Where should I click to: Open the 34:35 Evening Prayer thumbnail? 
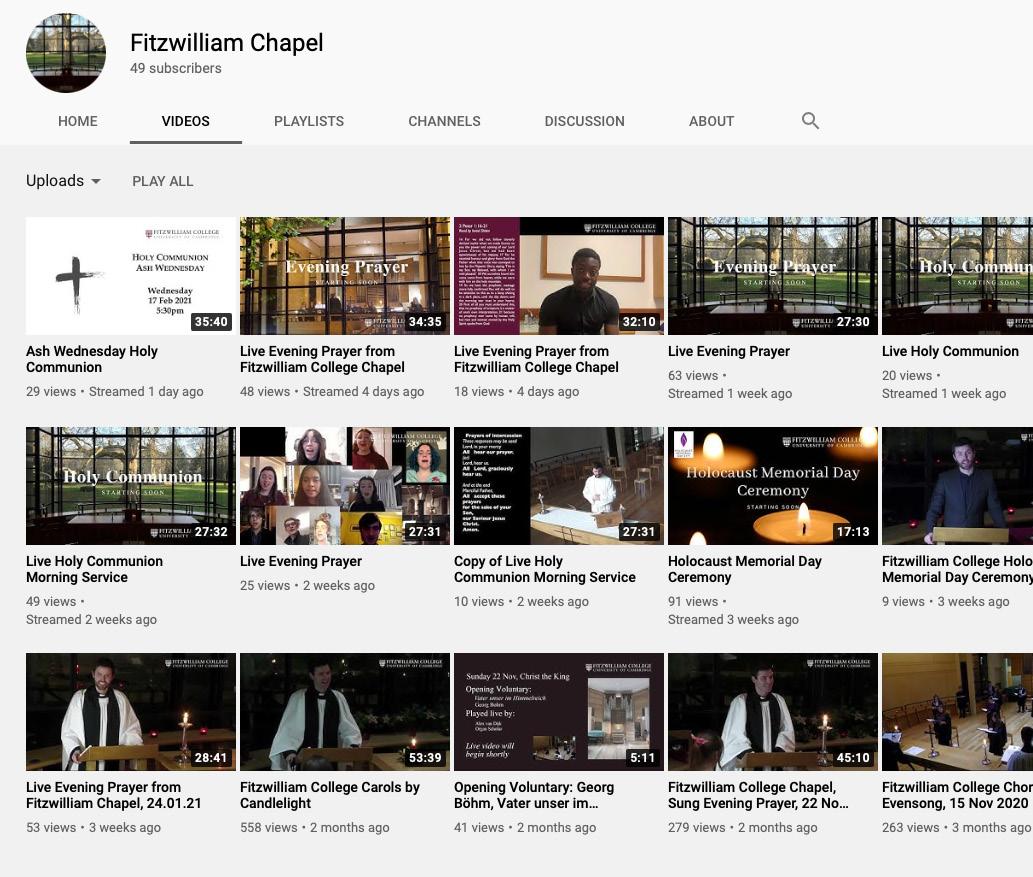tap(345, 276)
